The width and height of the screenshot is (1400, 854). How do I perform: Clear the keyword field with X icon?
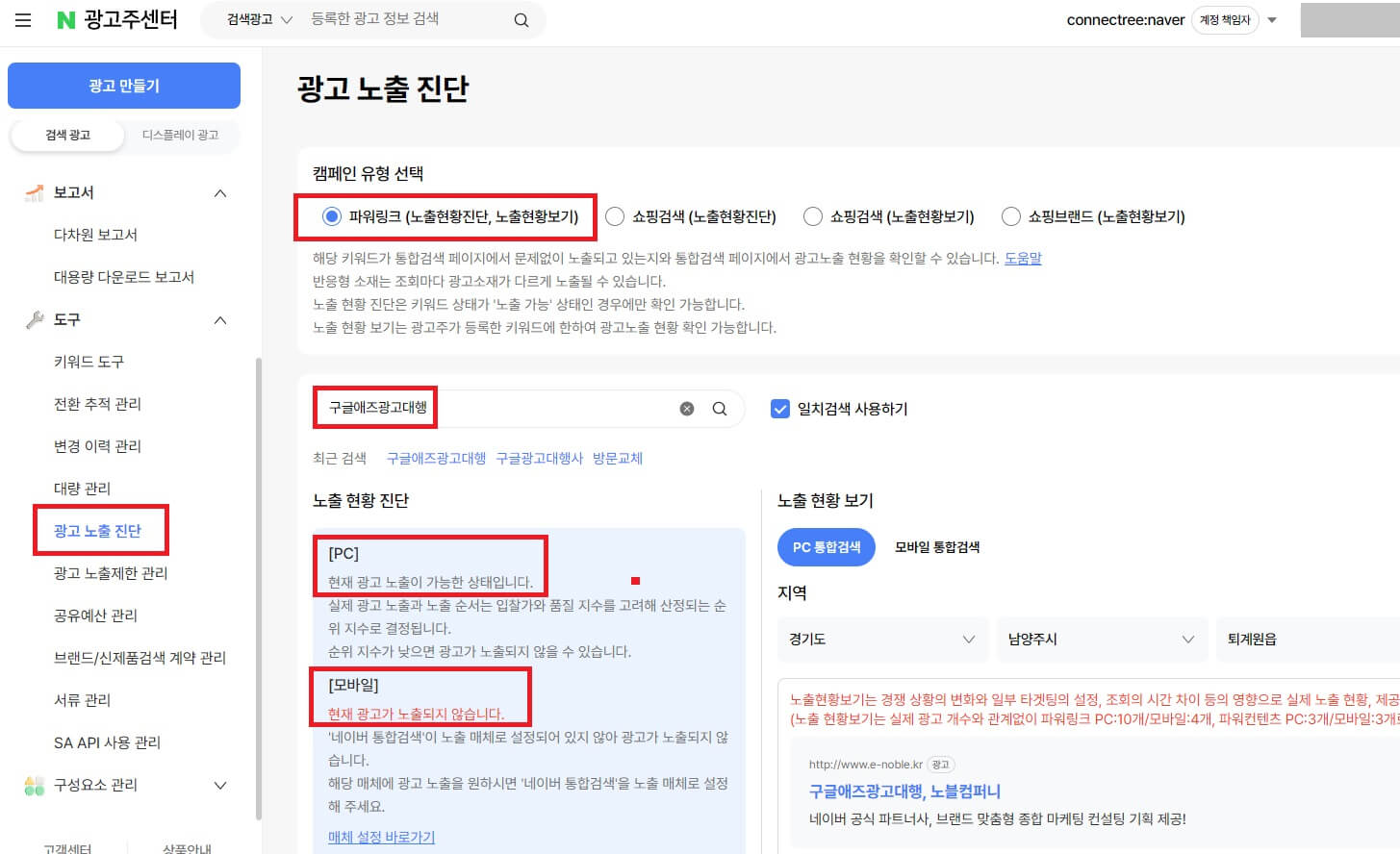[687, 409]
